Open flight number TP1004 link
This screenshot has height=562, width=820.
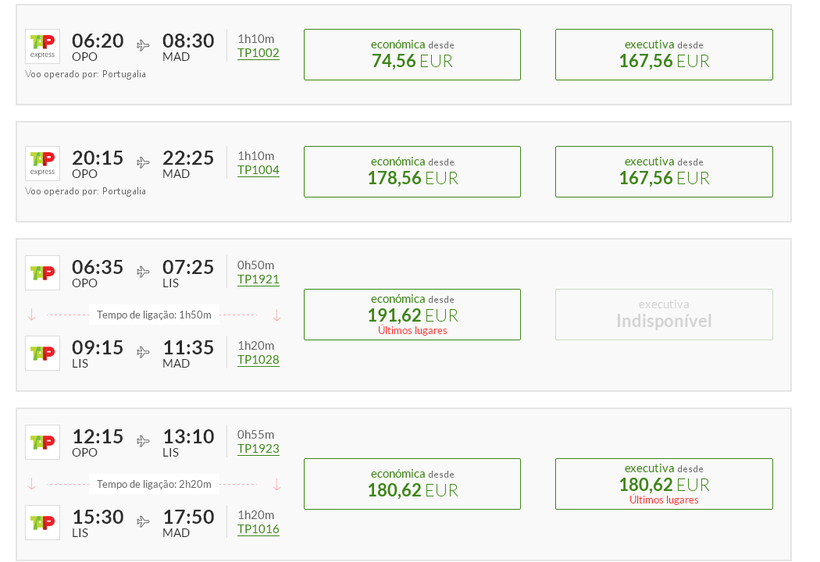(x=258, y=170)
